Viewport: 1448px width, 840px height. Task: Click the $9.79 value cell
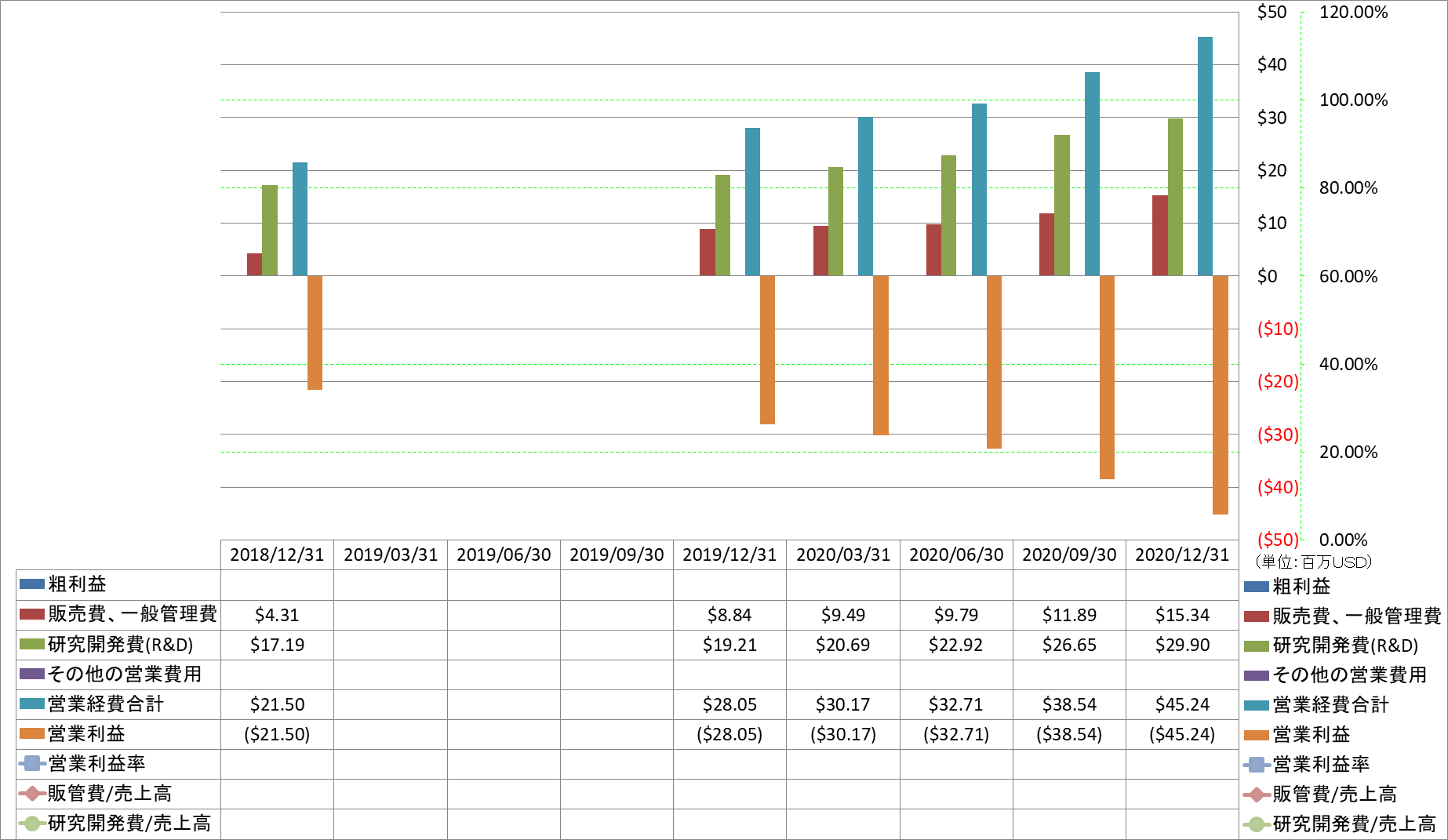pyautogui.click(x=956, y=615)
